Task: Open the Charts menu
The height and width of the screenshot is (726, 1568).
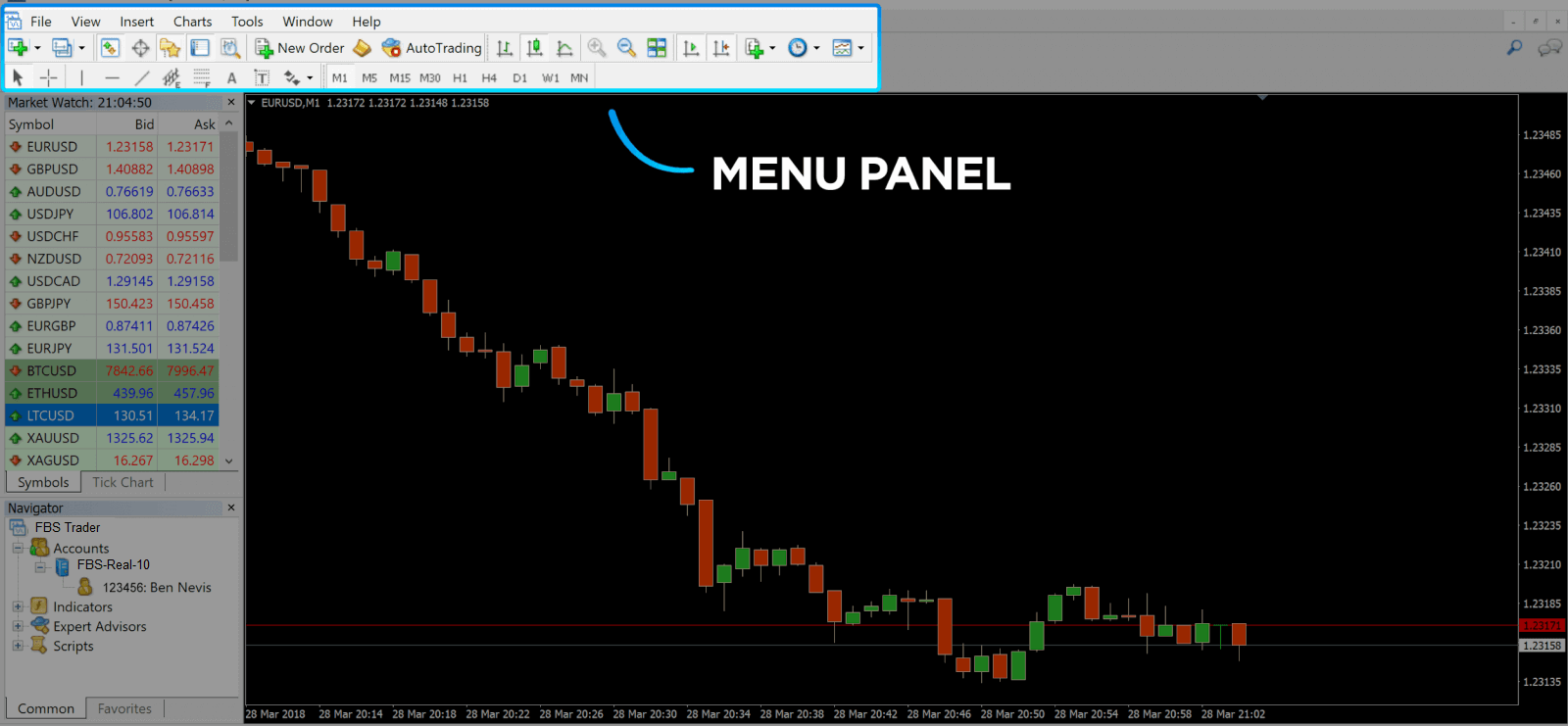Action: click(192, 22)
